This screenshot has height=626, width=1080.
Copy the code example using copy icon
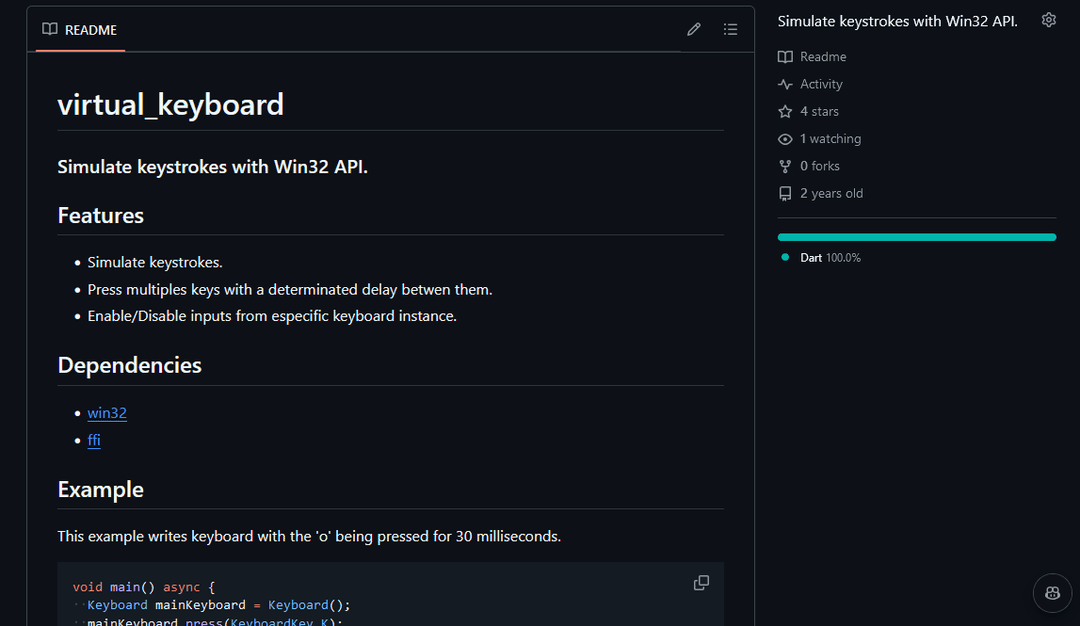pos(701,582)
